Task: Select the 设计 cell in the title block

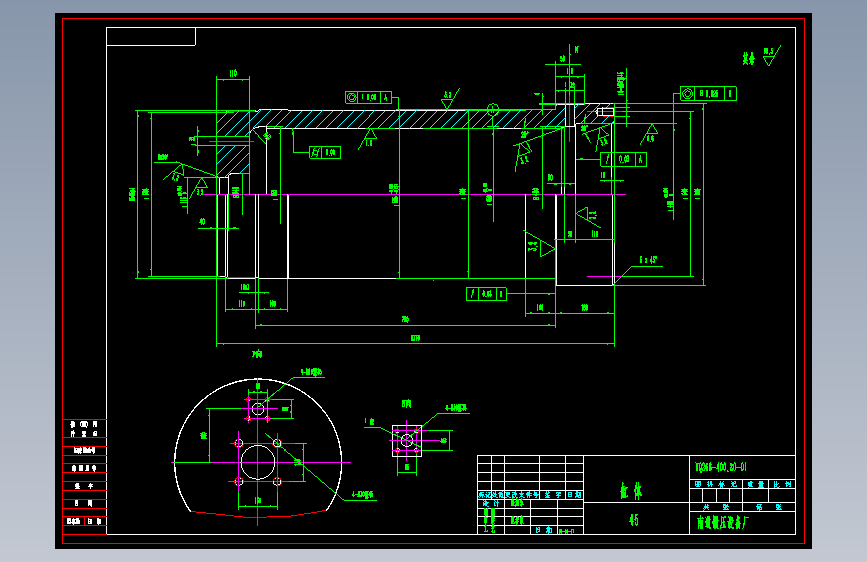Action: click(491, 503)
